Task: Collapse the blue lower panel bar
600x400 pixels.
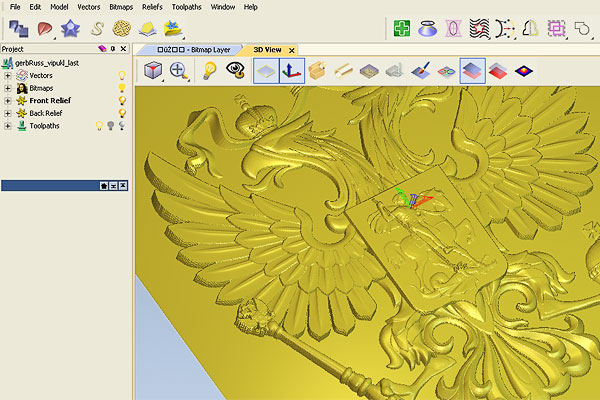Action: [x=113, y=186]
